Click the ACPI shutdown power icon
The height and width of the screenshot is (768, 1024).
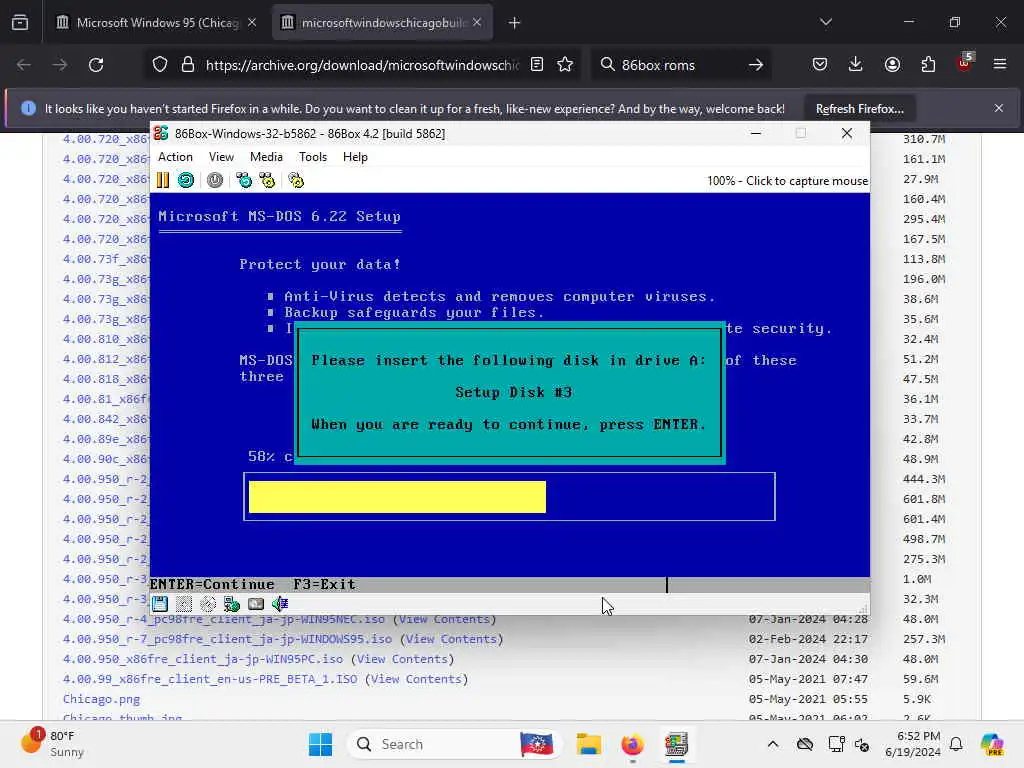coord(215,180)
